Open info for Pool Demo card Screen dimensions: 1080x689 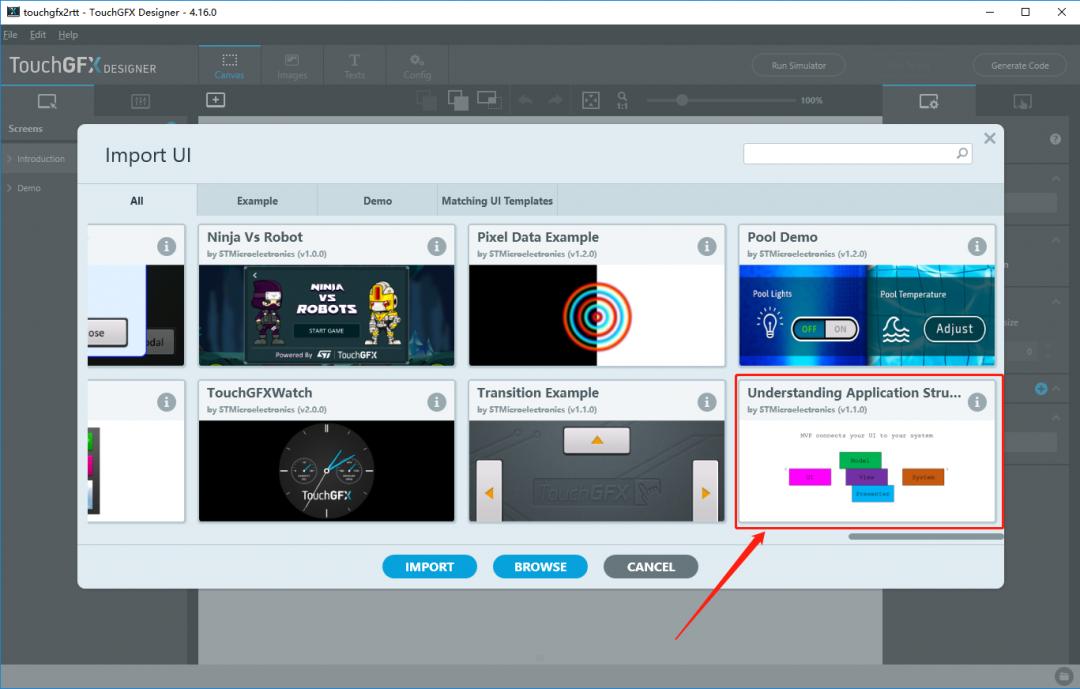977,246
